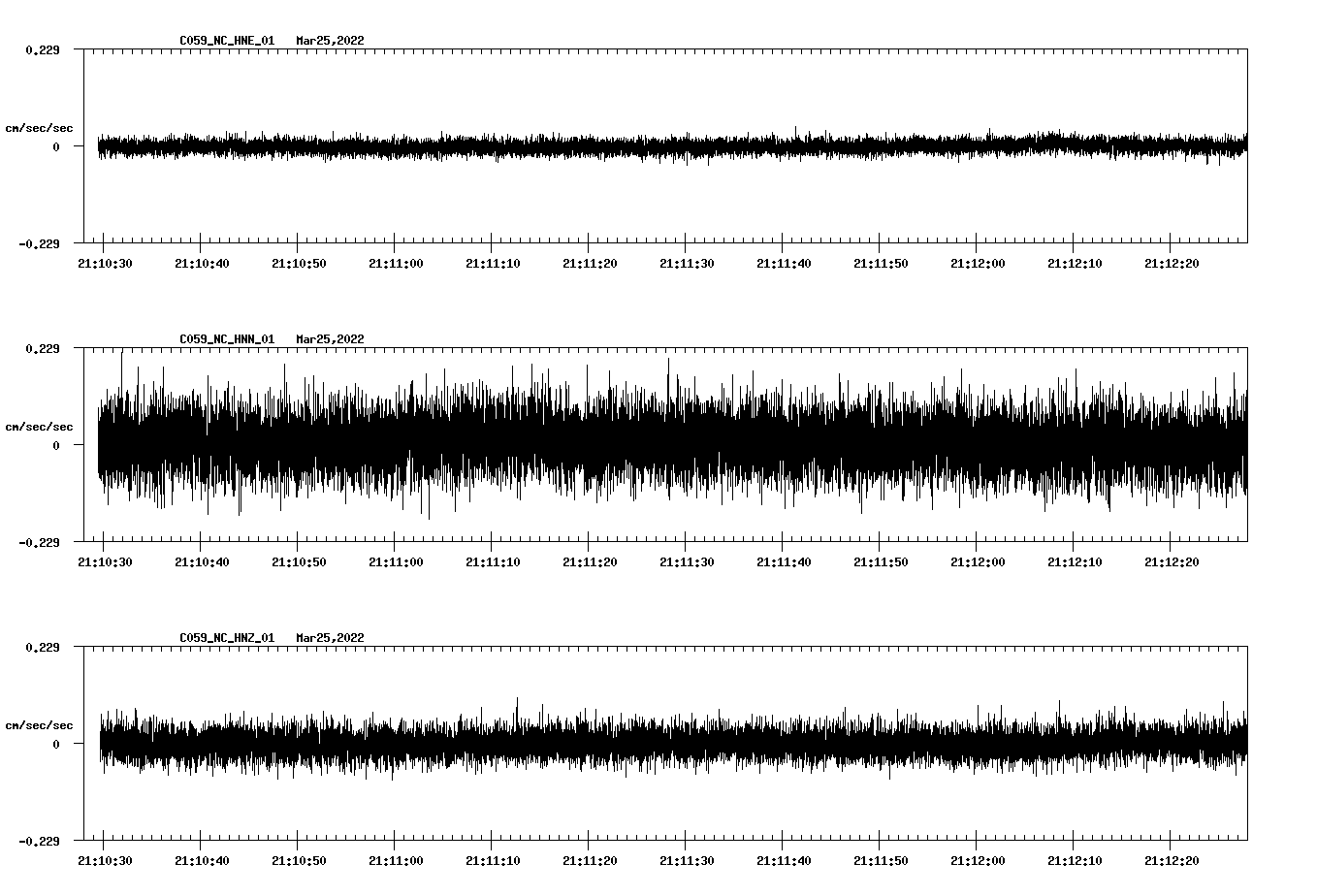This screenshot has height=896, width=1317.
Task: Click the cm/sec/sec unit label on HNE plot
Action: (39, 128)
